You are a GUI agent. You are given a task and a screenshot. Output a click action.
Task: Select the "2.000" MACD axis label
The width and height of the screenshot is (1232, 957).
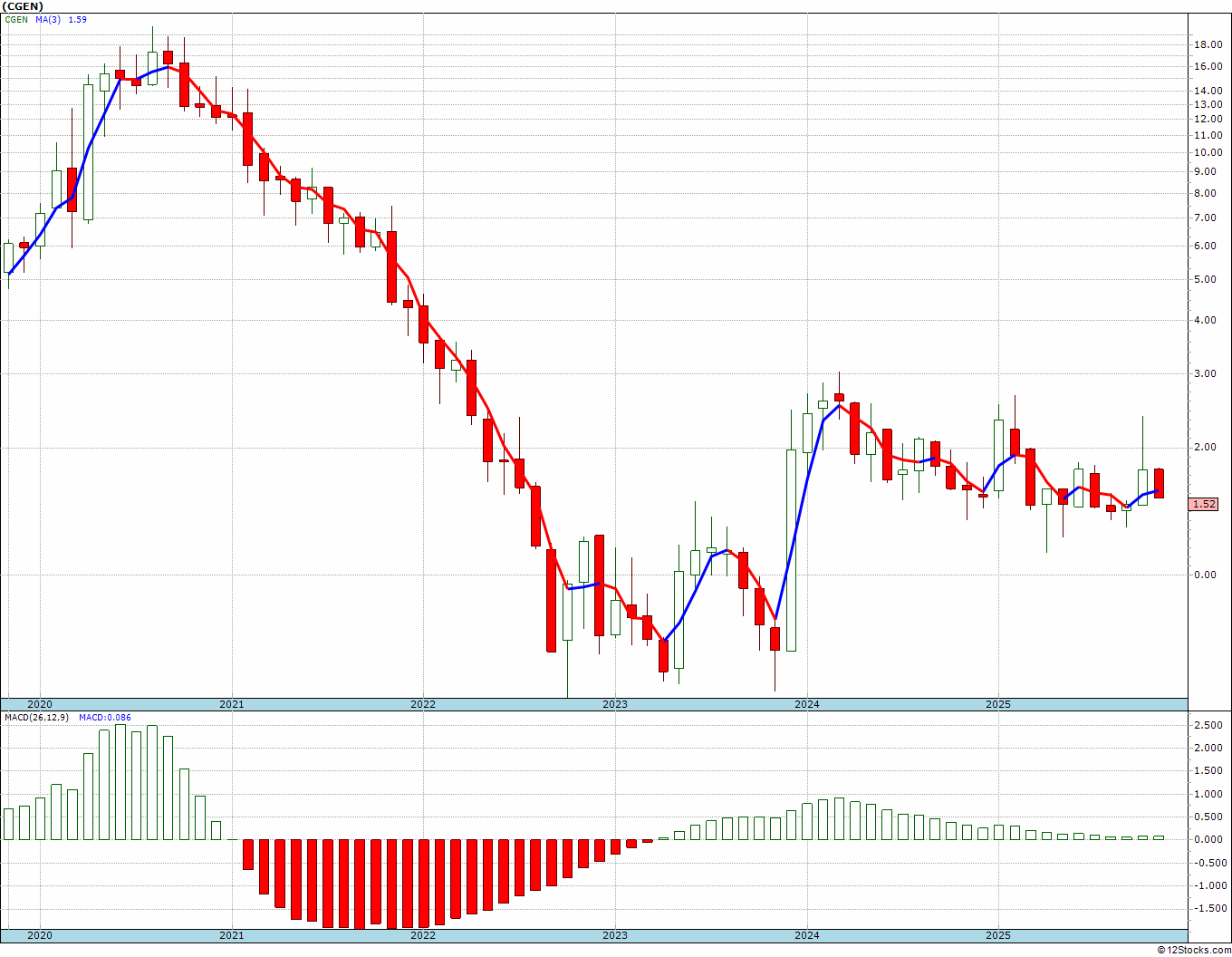click(x=1209, y=749)
